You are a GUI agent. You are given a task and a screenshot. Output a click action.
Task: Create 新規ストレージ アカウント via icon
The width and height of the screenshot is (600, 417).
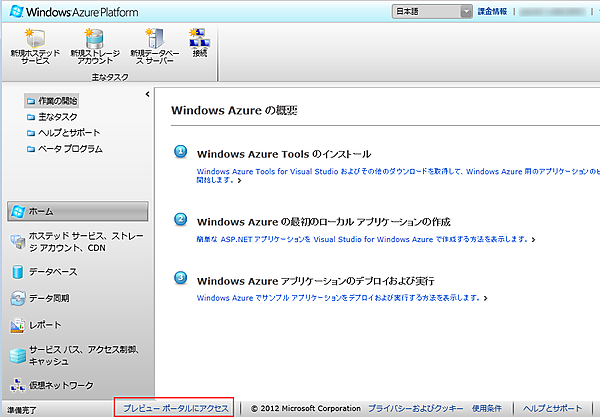point(94,38)
